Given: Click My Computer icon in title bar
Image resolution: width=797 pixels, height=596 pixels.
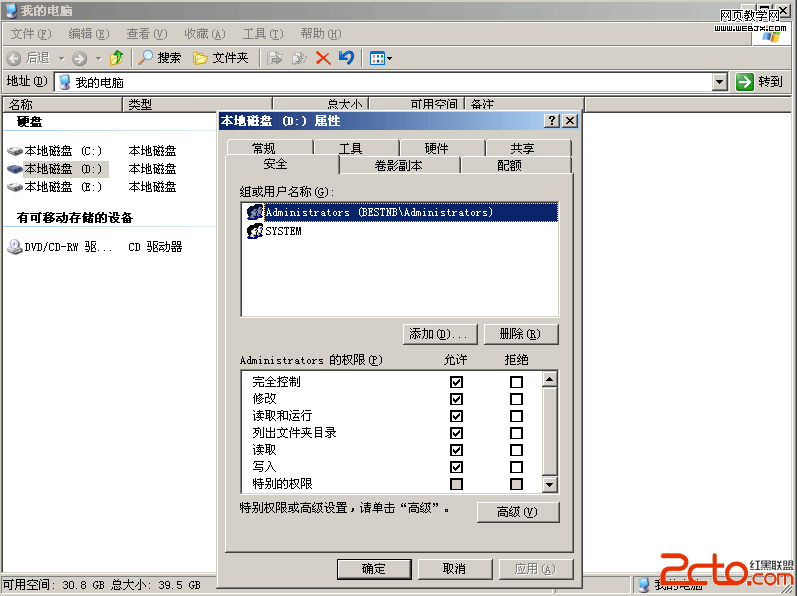Looking at the screenshot, I should [x=11, y=10].
